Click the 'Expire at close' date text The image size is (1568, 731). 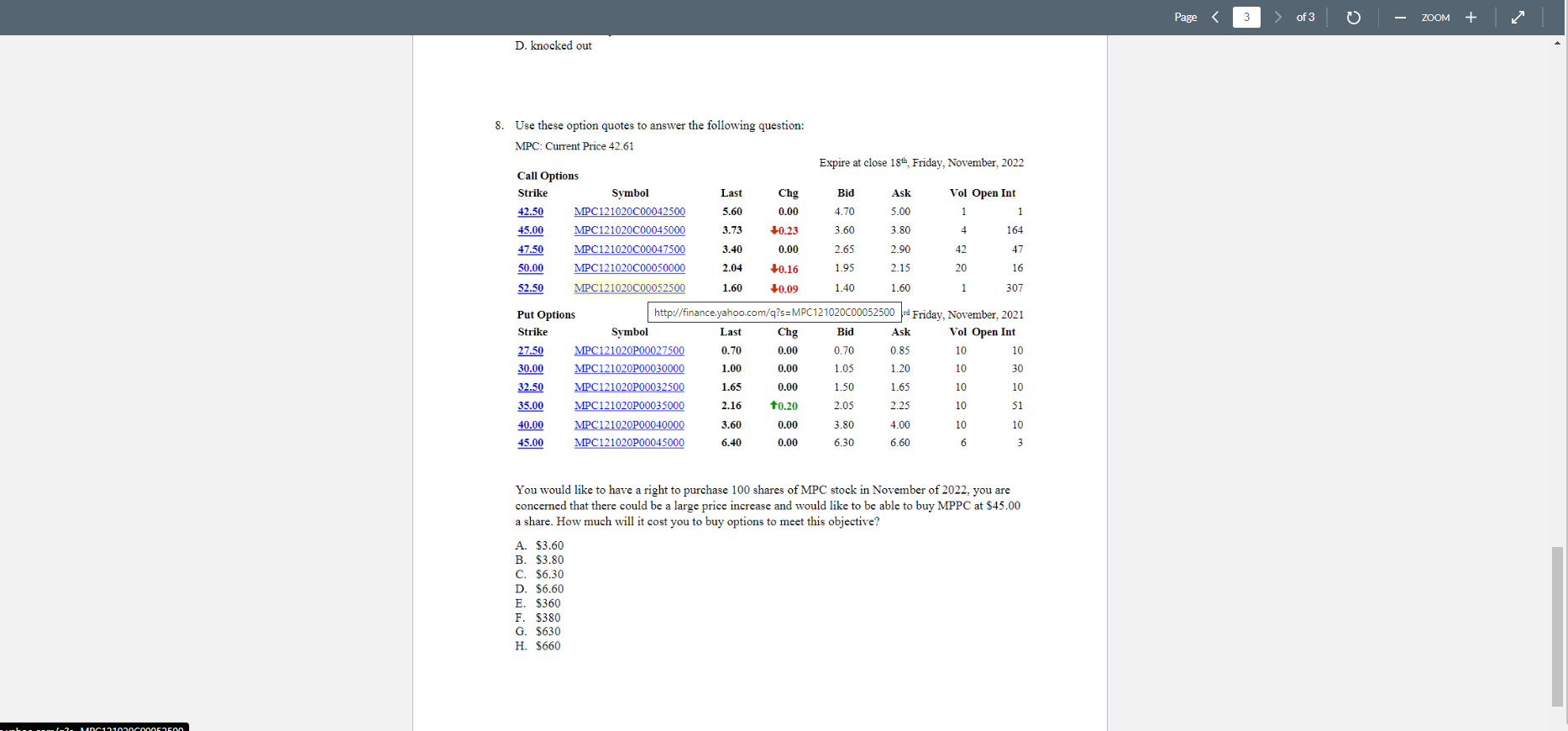pos(921,163)
